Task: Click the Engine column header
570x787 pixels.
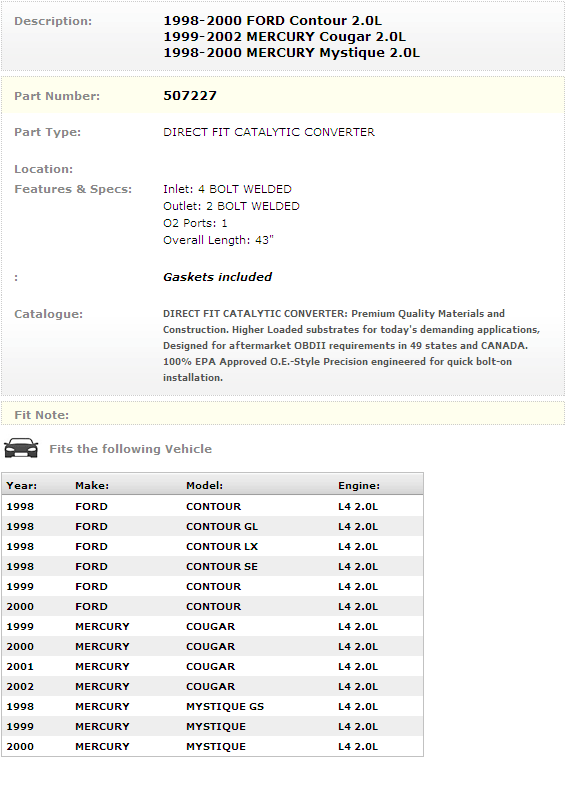Action: coord(359,485)
